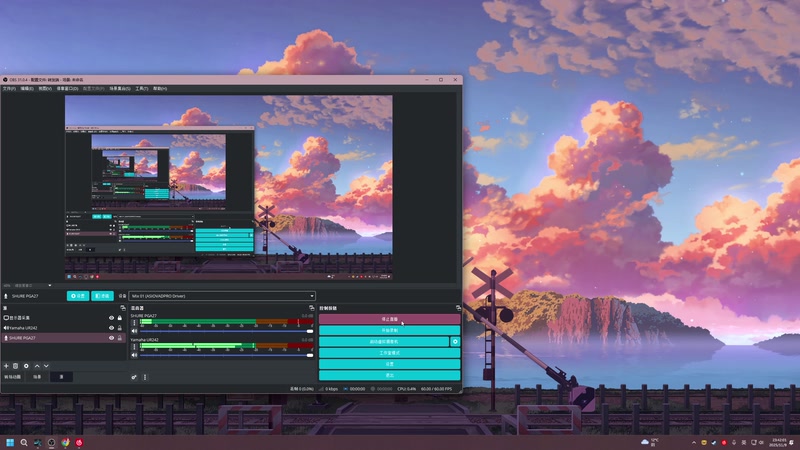Open the 视图(V) View menu
Screen dimensions: 800x450
coord(45,89)
